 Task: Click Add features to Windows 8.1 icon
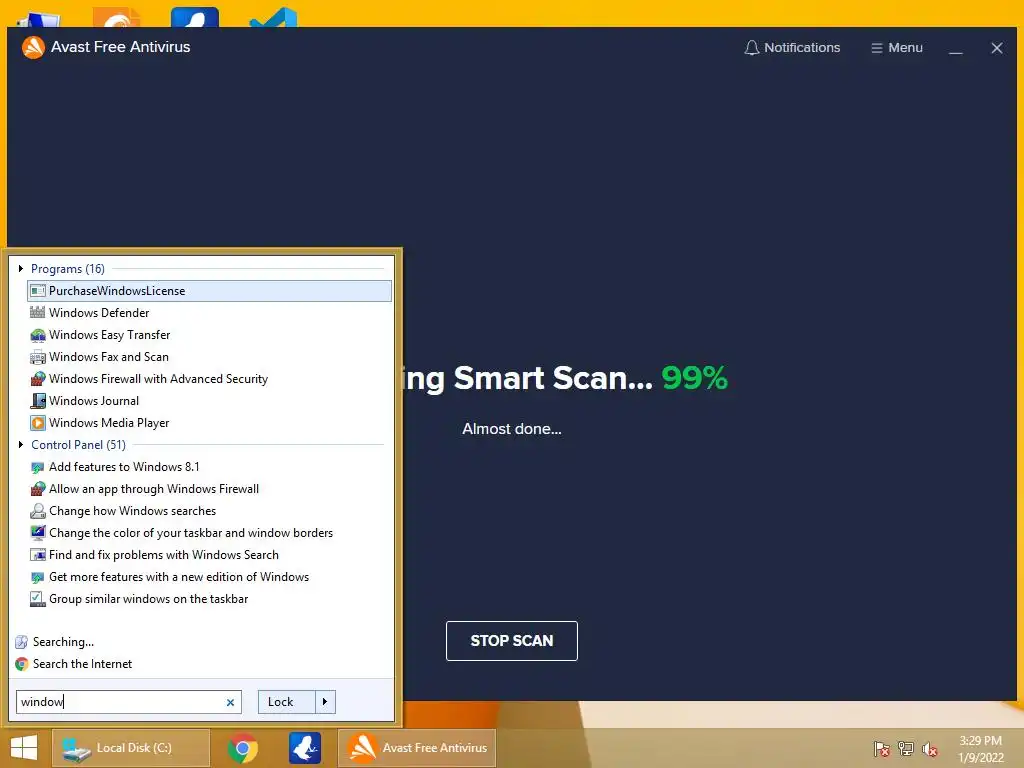(x=38, y=467)
